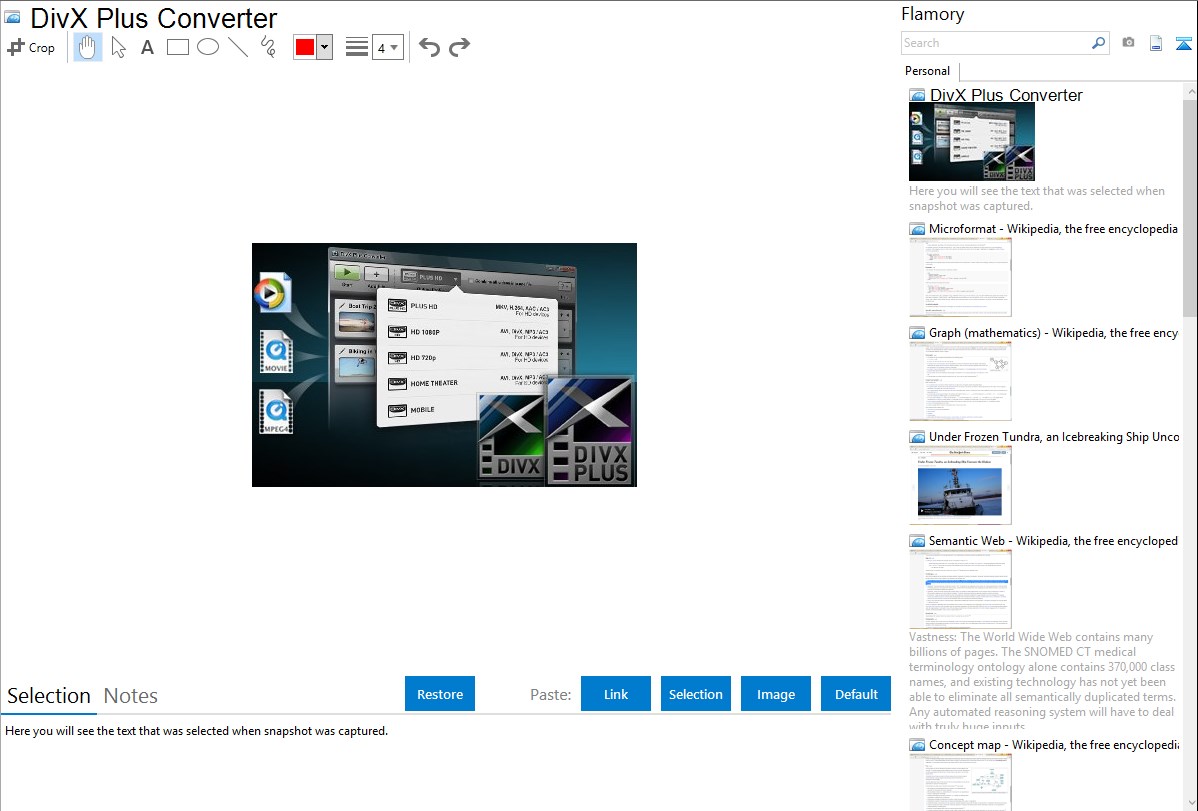Image resolution: width=1198 pixels, height=811 pixels.
Task: Click the red color swatch
Action: coord(305,47)
